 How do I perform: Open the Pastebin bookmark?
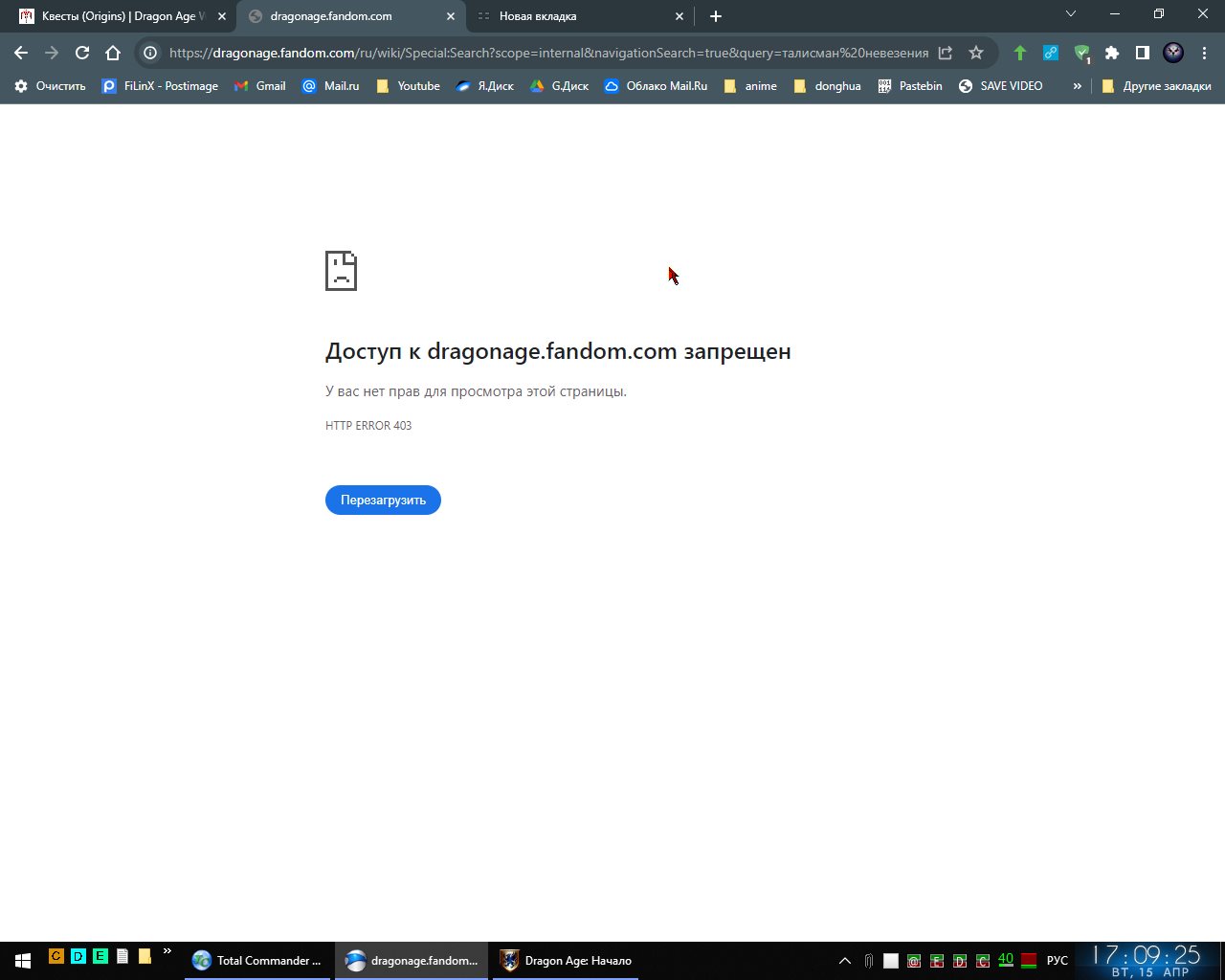(910, 86)
